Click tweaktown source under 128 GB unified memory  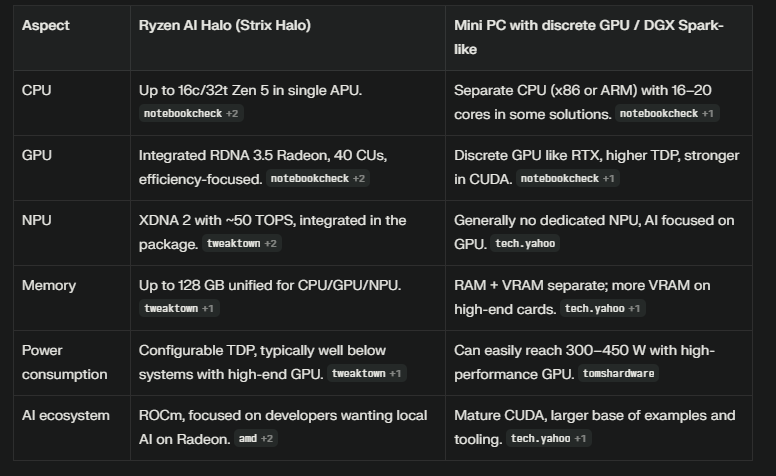[x=179, y=309]
